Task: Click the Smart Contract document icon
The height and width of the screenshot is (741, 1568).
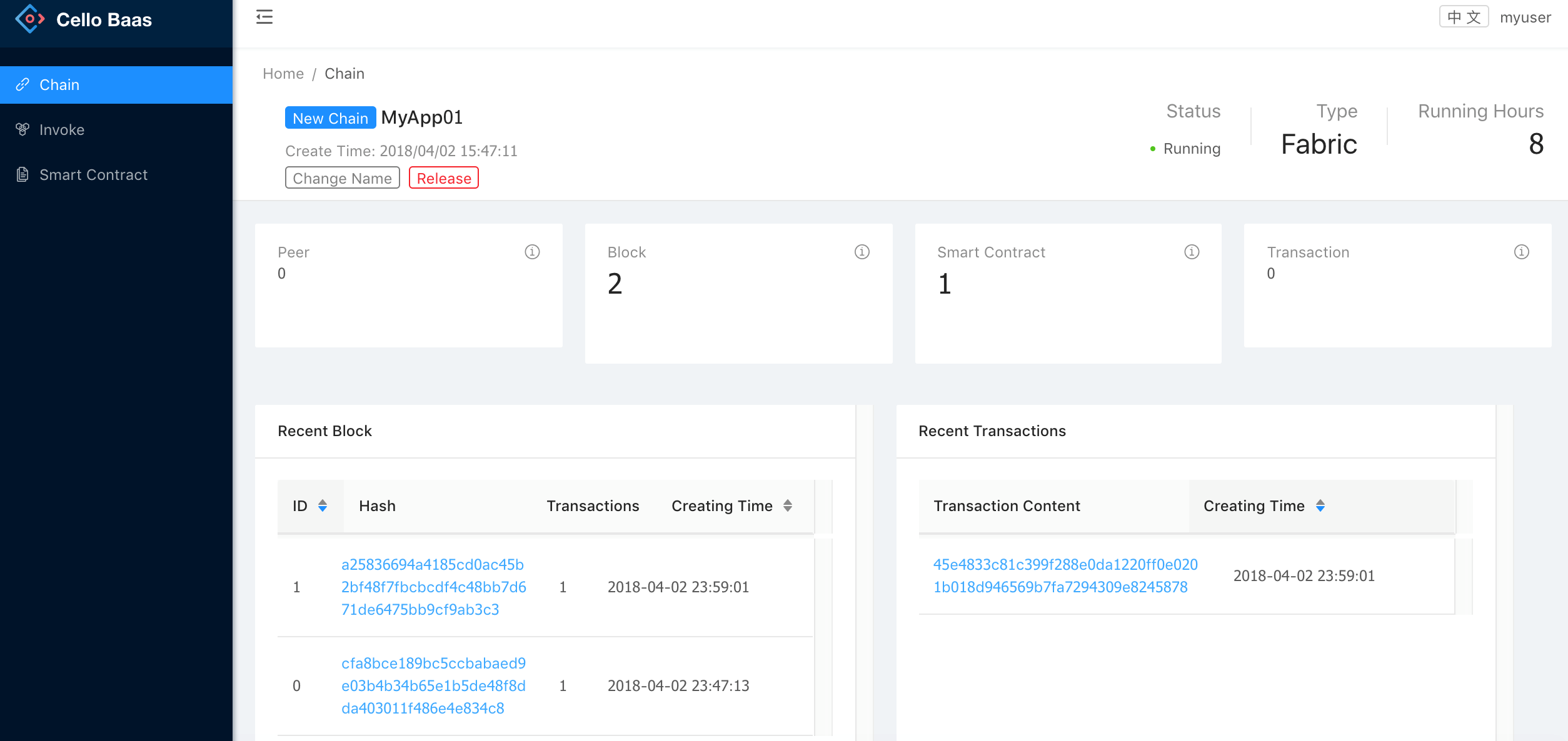Action: 23,174
